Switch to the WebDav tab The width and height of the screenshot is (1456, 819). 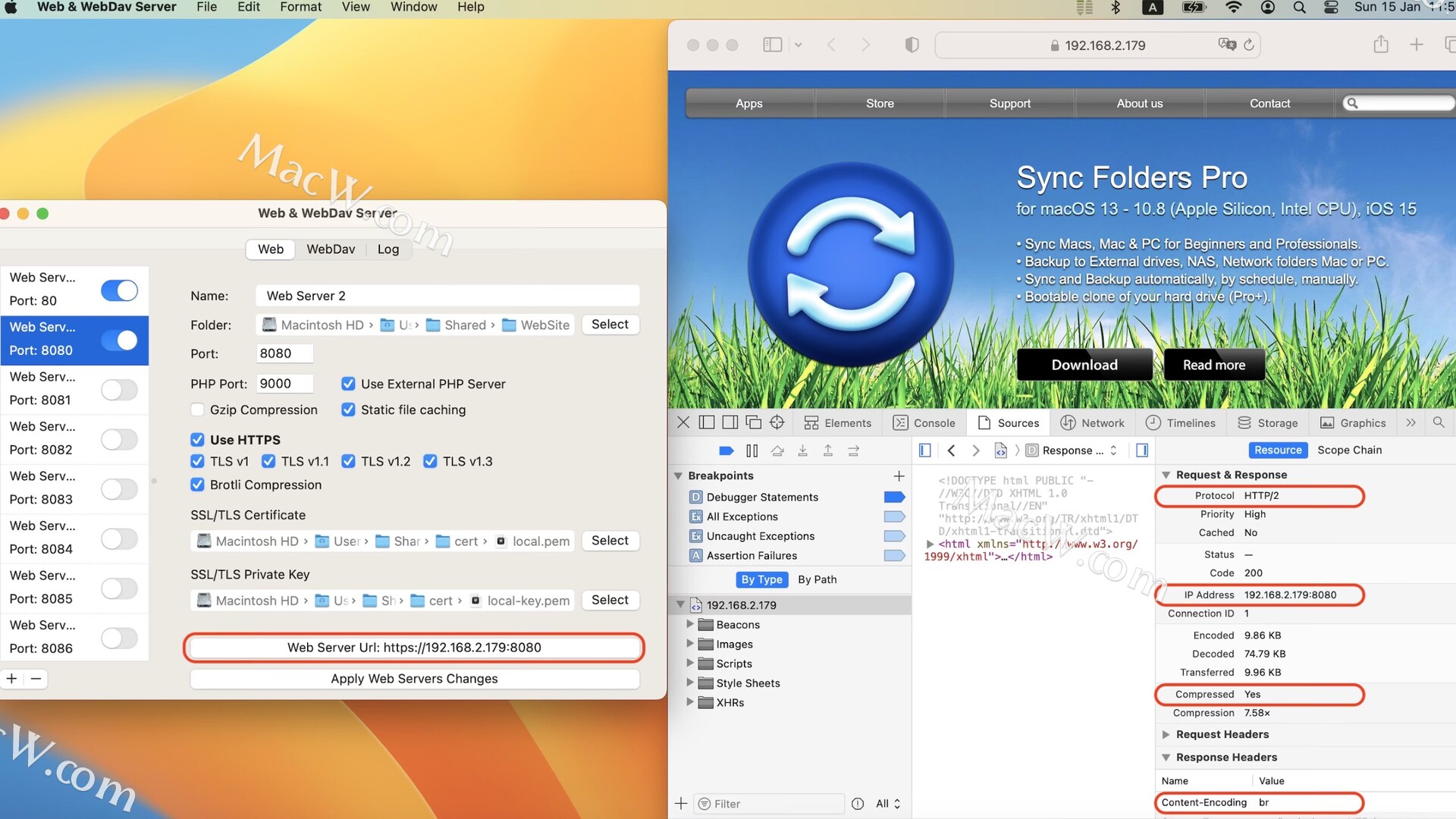(x=331, y=249)
